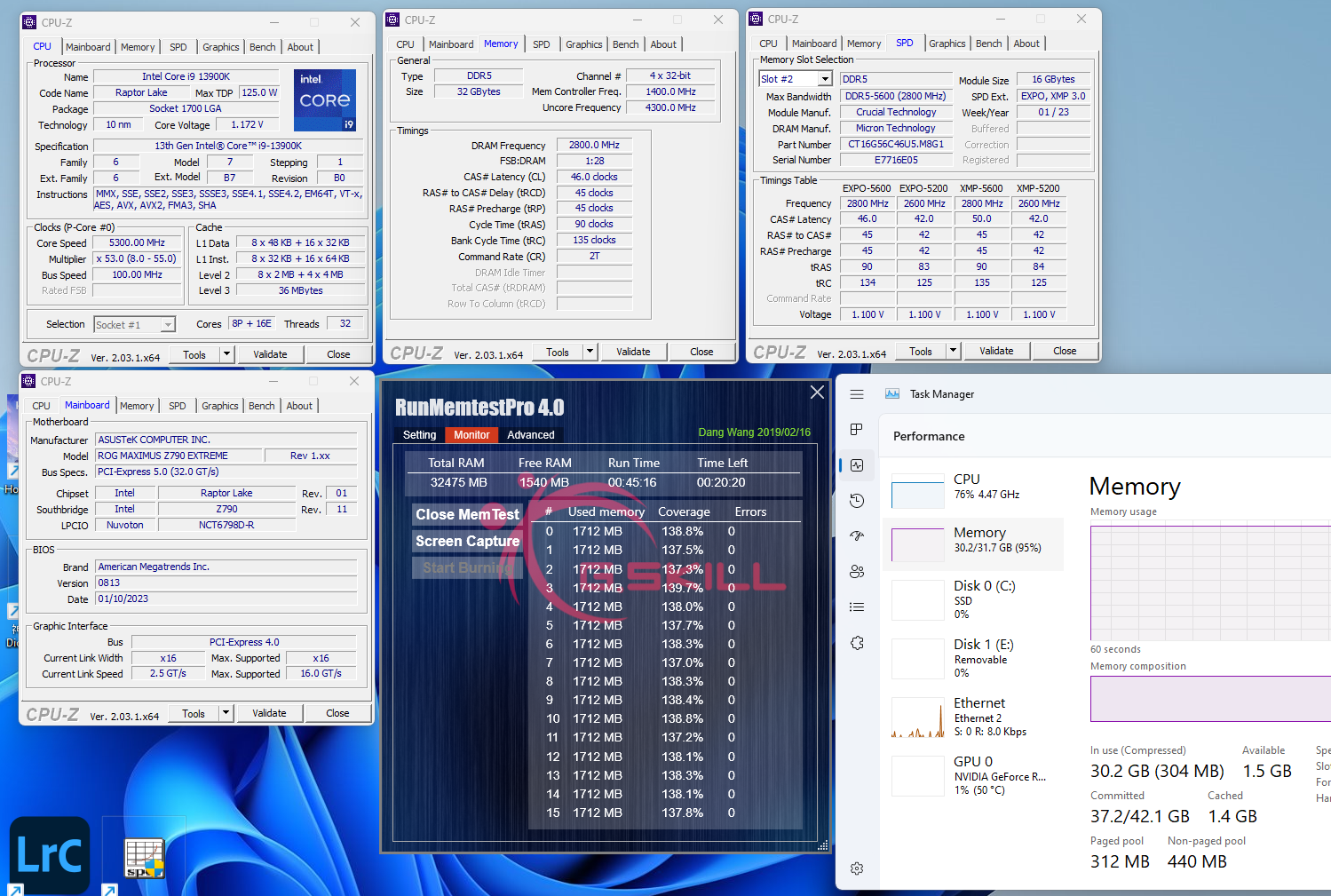Expand Tools dropdown arrow in CPU-Z Memory window
1331x896 pixels.
click(x=590, y=352)
